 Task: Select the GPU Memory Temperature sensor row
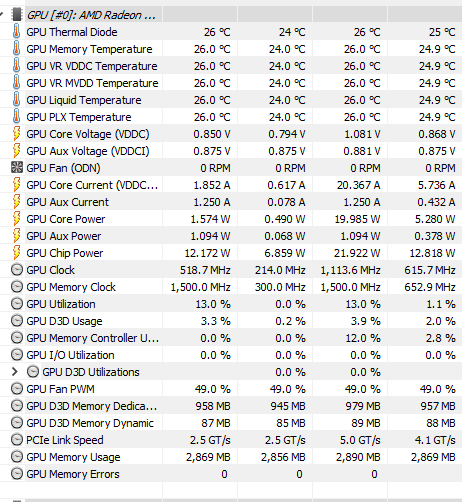coord(231,49)
